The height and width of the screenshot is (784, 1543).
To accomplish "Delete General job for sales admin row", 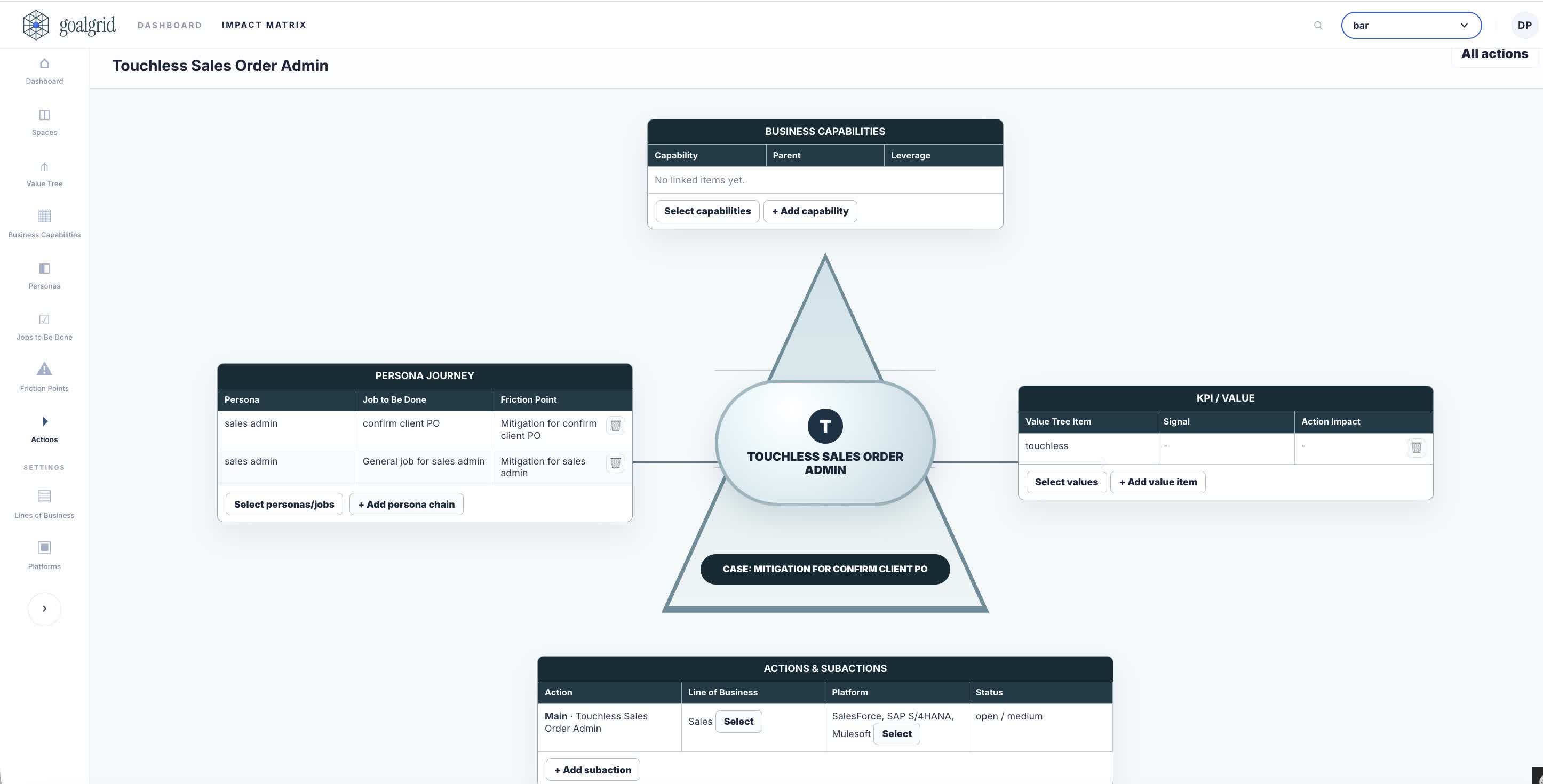I will [x=615, y=463].
